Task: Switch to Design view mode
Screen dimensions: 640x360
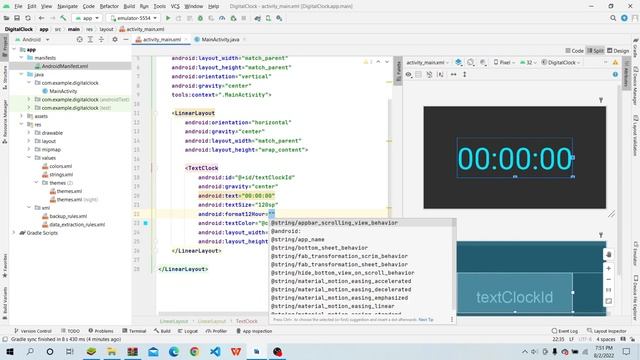Action: pos(618,51)
